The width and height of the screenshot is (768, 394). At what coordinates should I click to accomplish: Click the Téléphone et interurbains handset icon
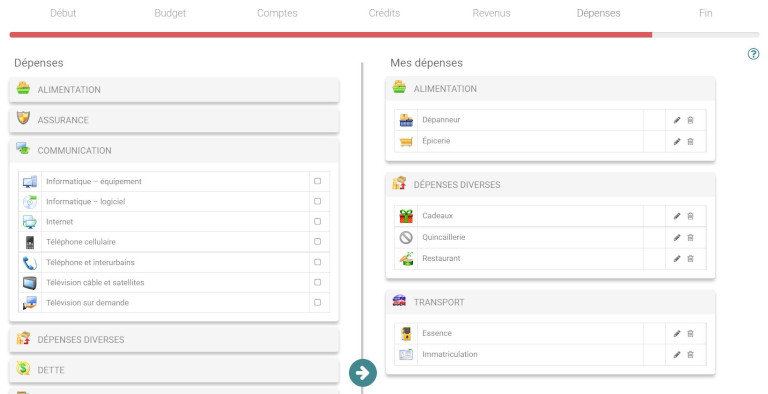[x=30, y=263]
